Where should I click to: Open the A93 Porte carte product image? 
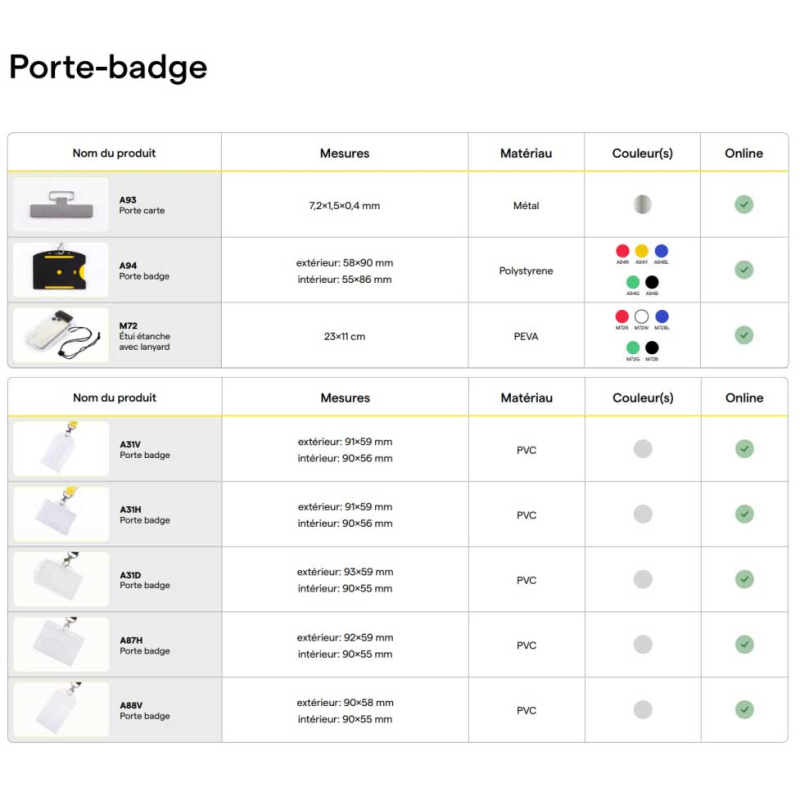point(60,204)
